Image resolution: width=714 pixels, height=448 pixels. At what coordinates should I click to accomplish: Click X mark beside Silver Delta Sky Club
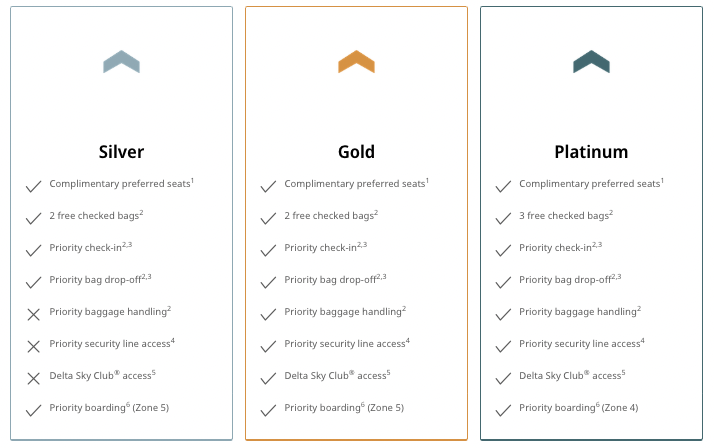(33, 378)
